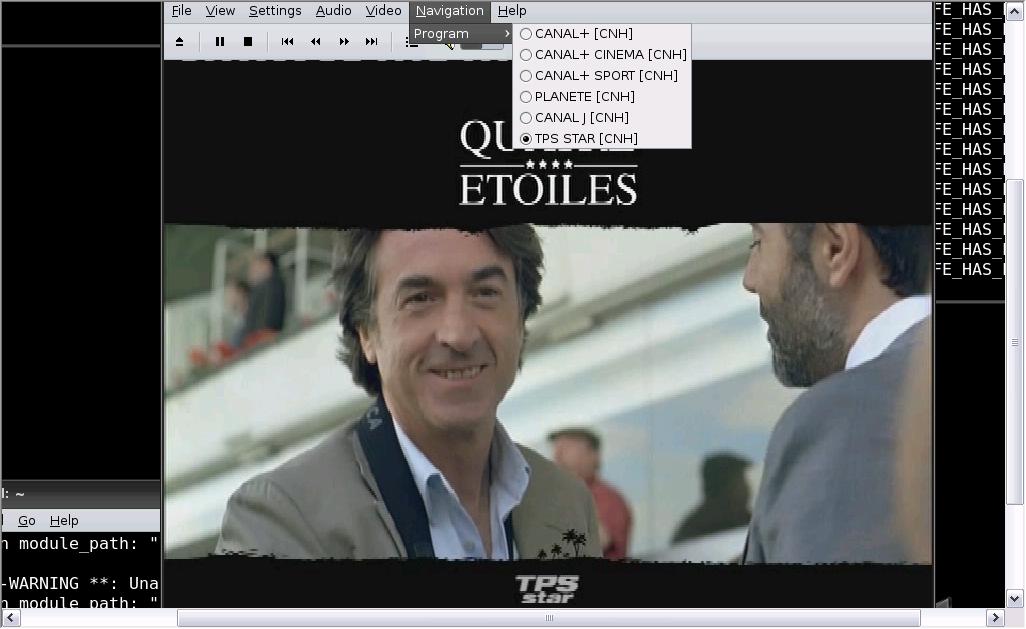Click the horizontal scrollbar right arrow
Image resolution: width=1026 pixels, height=629 pixels.
point(995,617)
